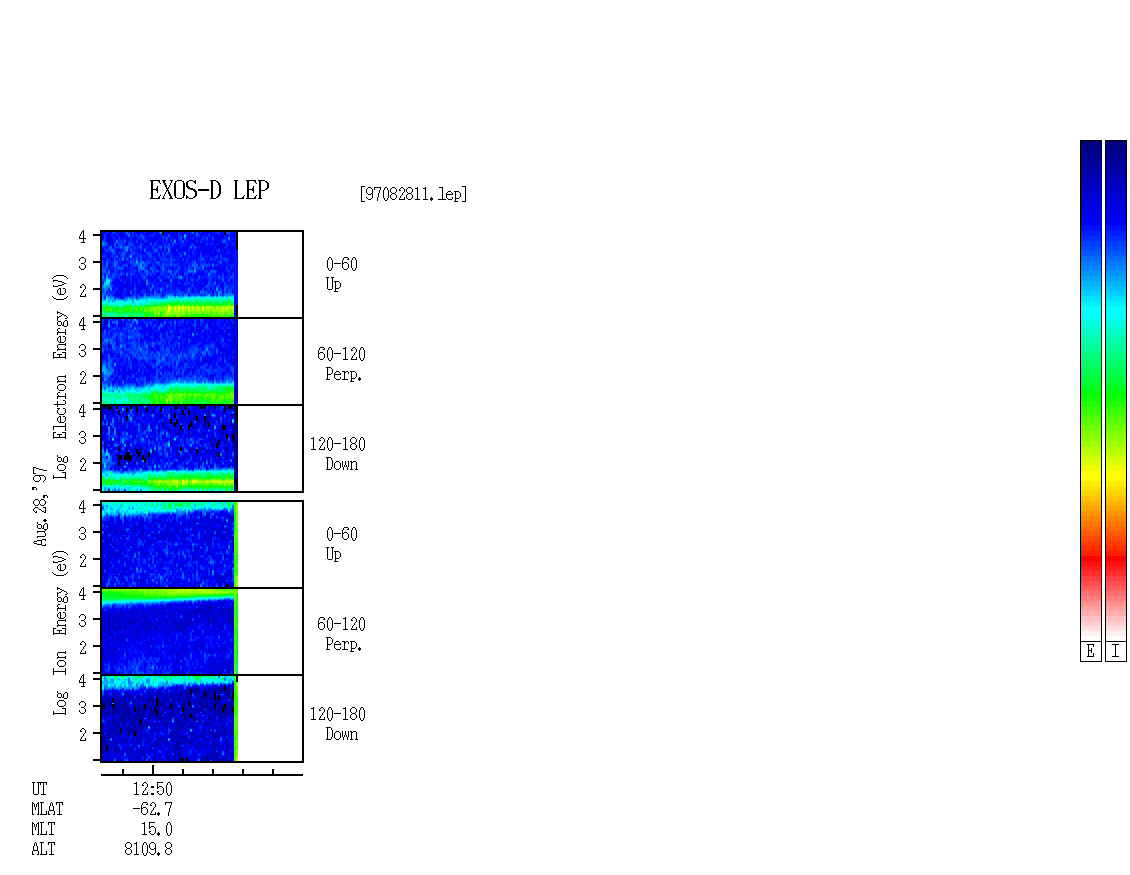Click the UT row label
This screenshot has height=875, width=1130.
tap(40, 789)
